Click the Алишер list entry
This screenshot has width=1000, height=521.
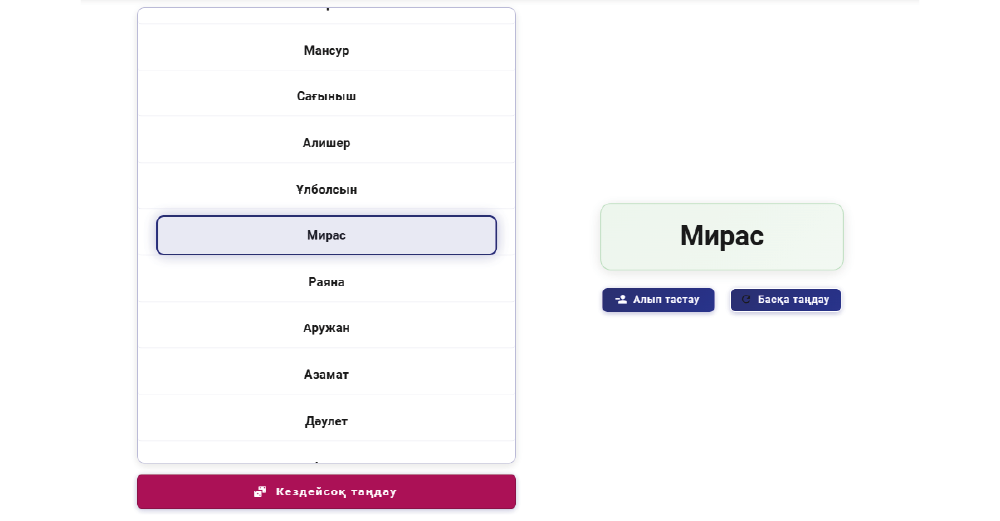point(327,143)
